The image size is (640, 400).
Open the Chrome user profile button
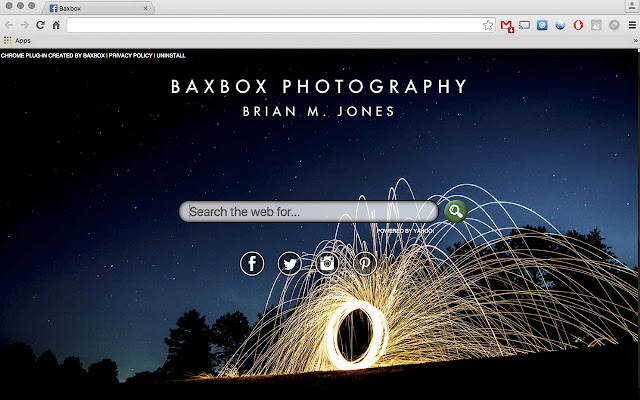click(632, 6)
